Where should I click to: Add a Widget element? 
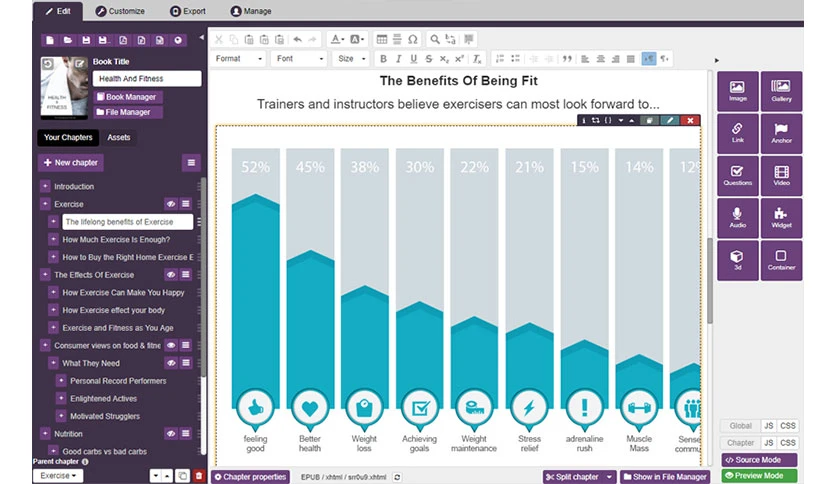781,217
